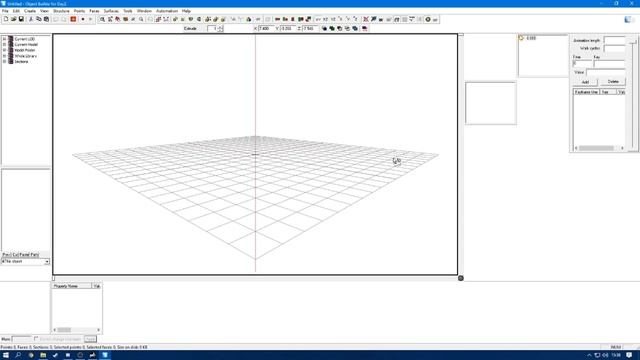640x360 pixels.
Task: Click the Value input in animation panel
Action: [606, 72]
